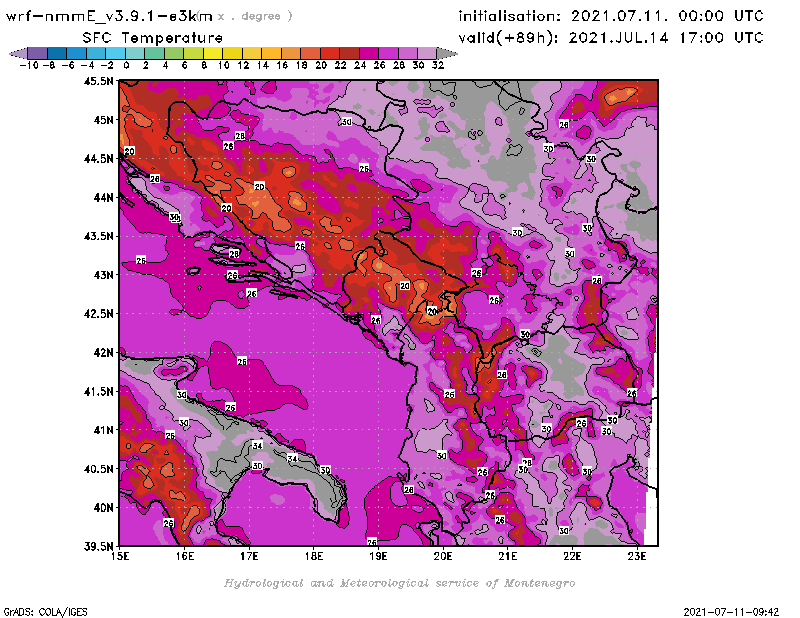Pick the purple legend swatch between -10 and -8

coord(38,54)
